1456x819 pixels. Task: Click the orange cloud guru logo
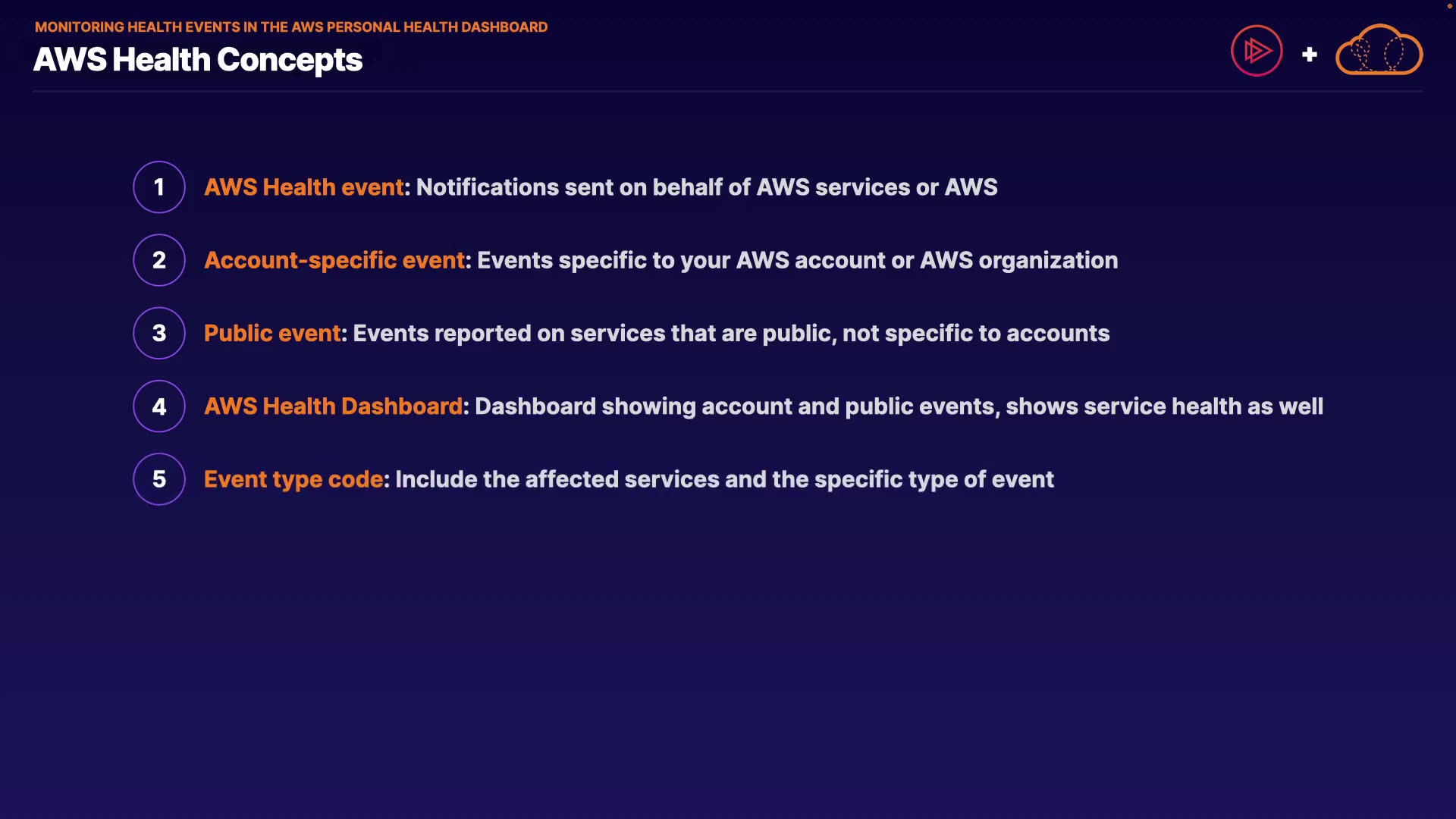tap(1379, 51)
